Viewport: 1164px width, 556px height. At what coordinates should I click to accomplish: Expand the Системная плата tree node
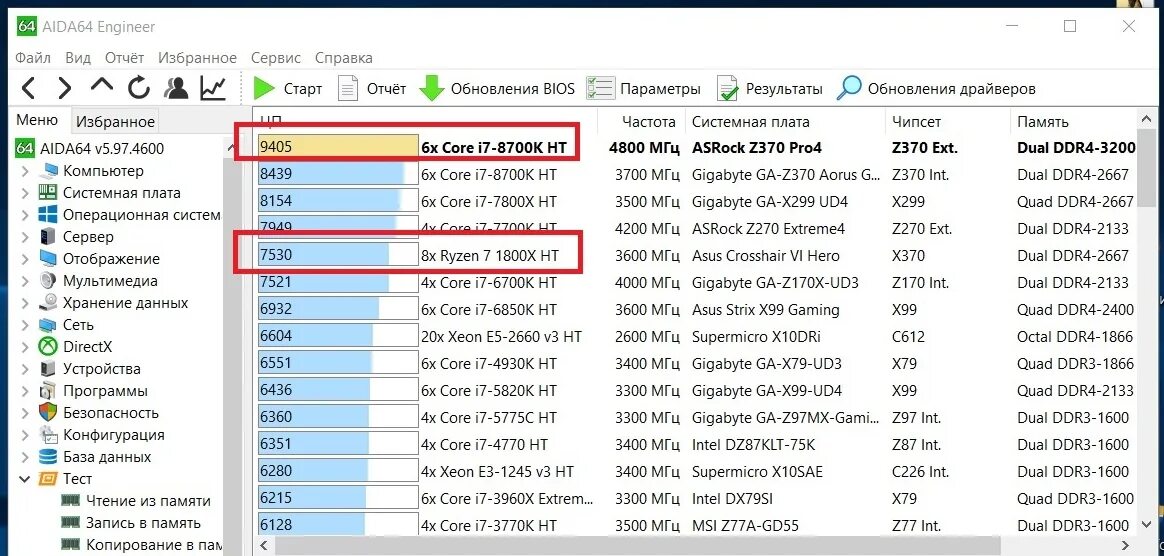tap(25, 193)
